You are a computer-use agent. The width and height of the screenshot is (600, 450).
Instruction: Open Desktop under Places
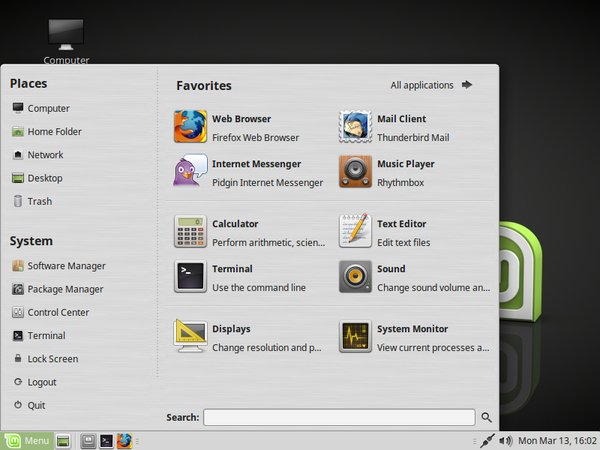click(x=37, y=178)
